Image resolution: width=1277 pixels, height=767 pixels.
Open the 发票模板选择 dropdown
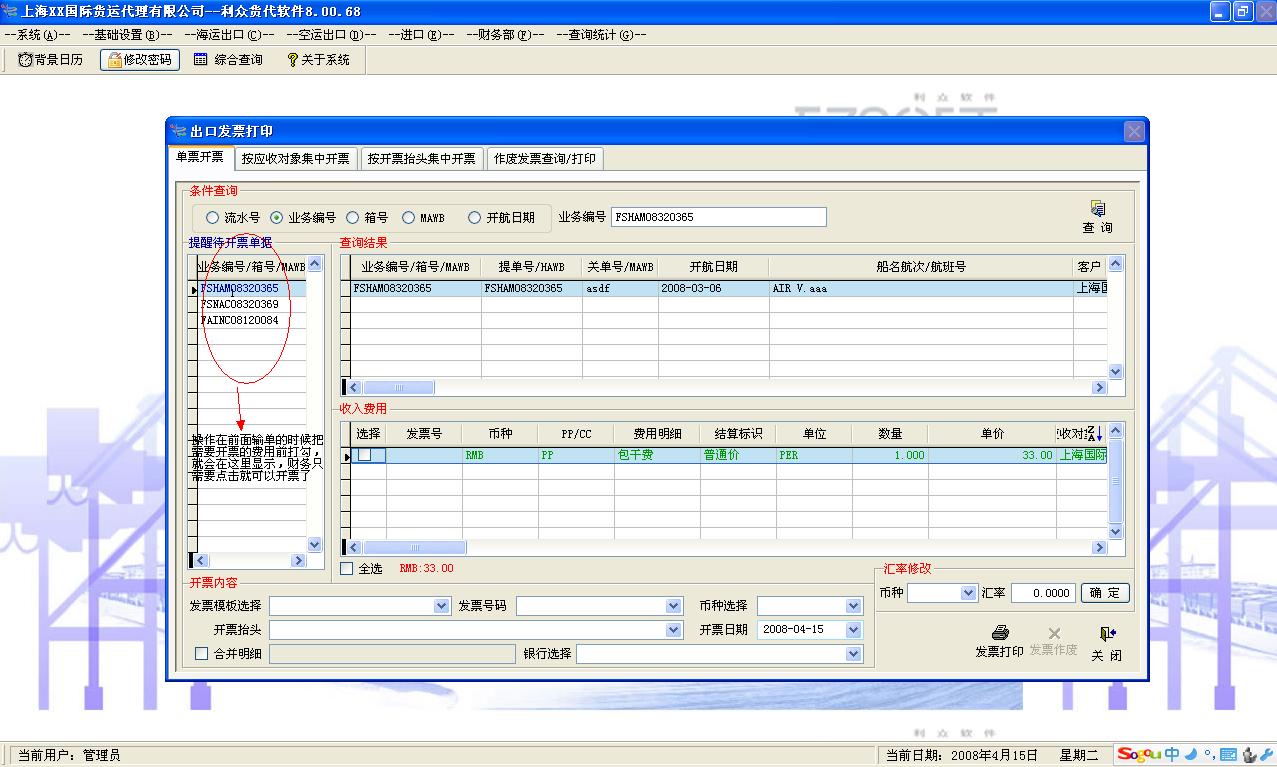click(442, 606)
